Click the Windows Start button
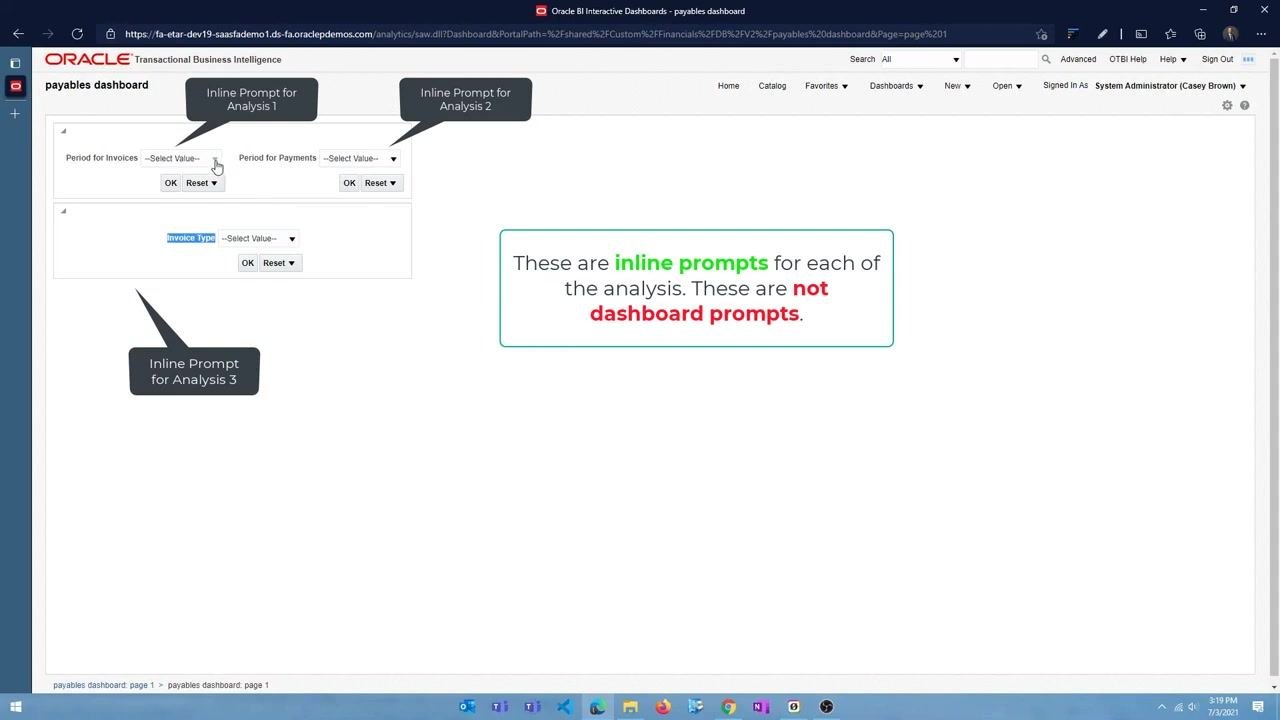 coord(15,707)
